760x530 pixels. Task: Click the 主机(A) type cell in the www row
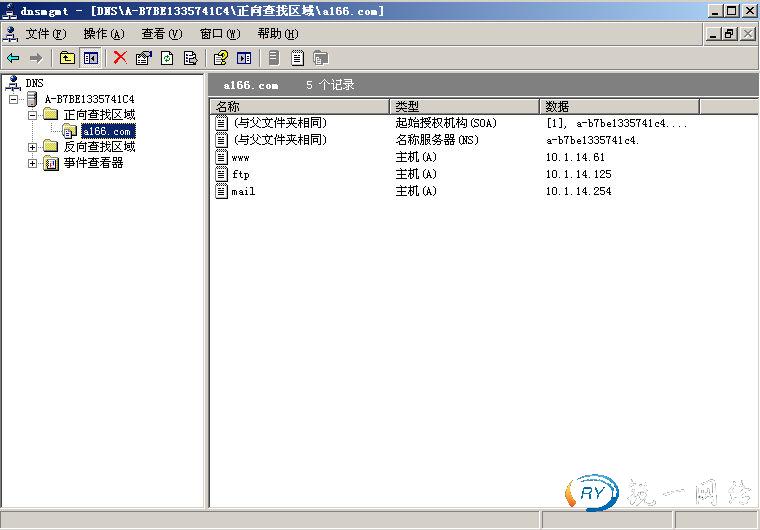click(416, 157)
